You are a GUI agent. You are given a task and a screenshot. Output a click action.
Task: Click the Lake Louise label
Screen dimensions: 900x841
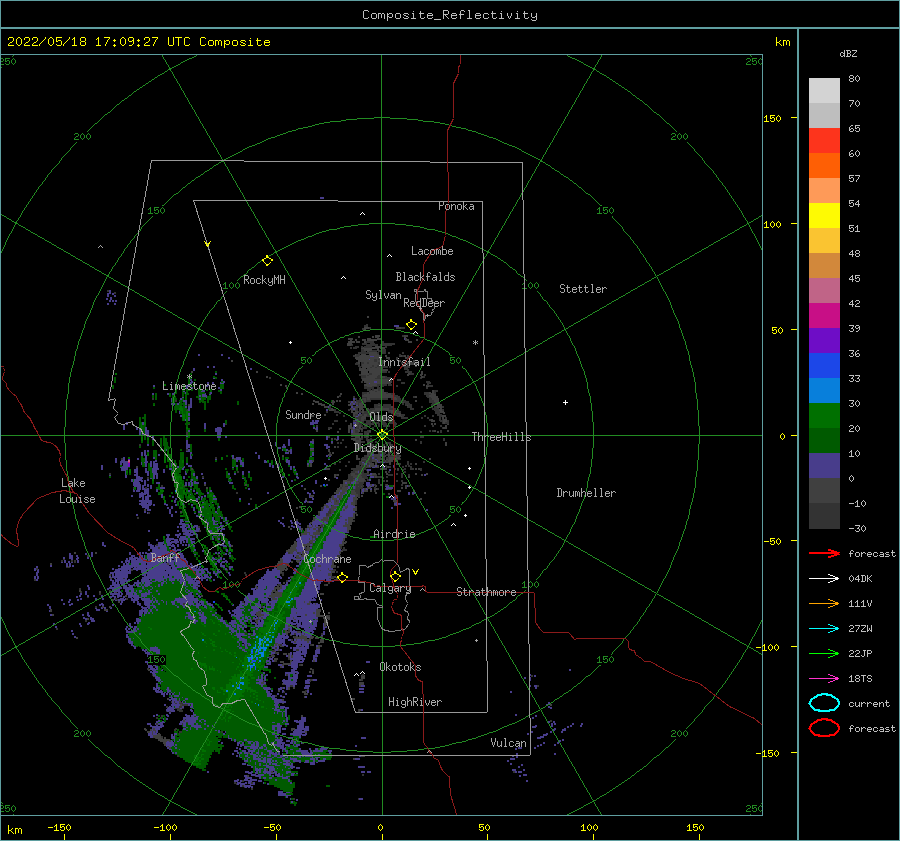point(77,491)
